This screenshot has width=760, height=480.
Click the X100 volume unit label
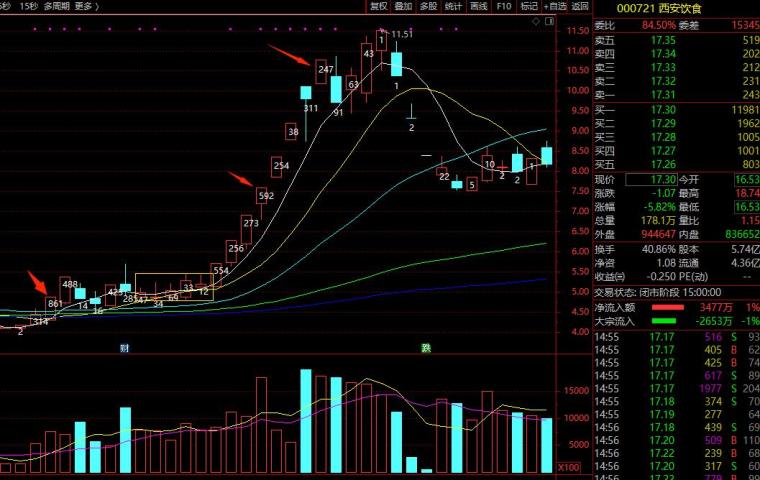[568, 467]
